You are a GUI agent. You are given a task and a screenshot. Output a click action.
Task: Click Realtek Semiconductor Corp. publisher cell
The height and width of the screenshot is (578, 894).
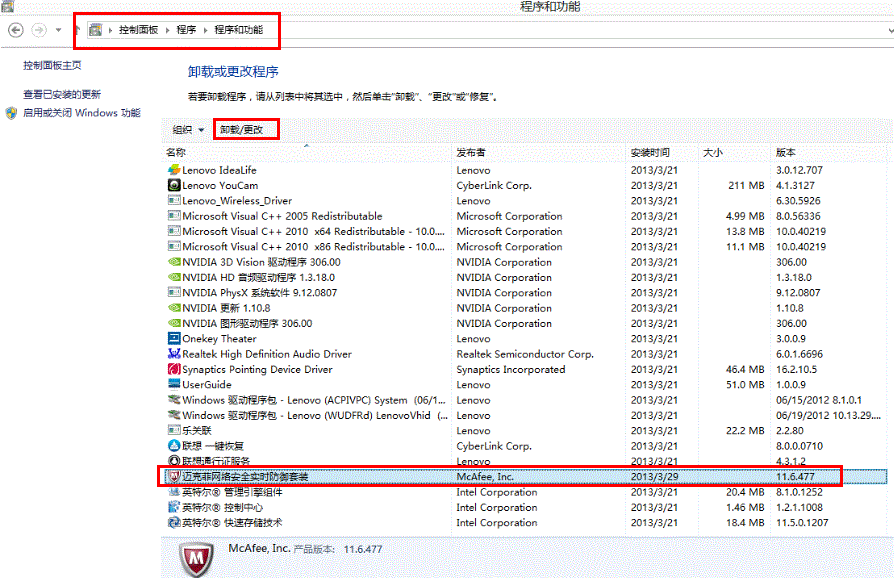[525, 354]
